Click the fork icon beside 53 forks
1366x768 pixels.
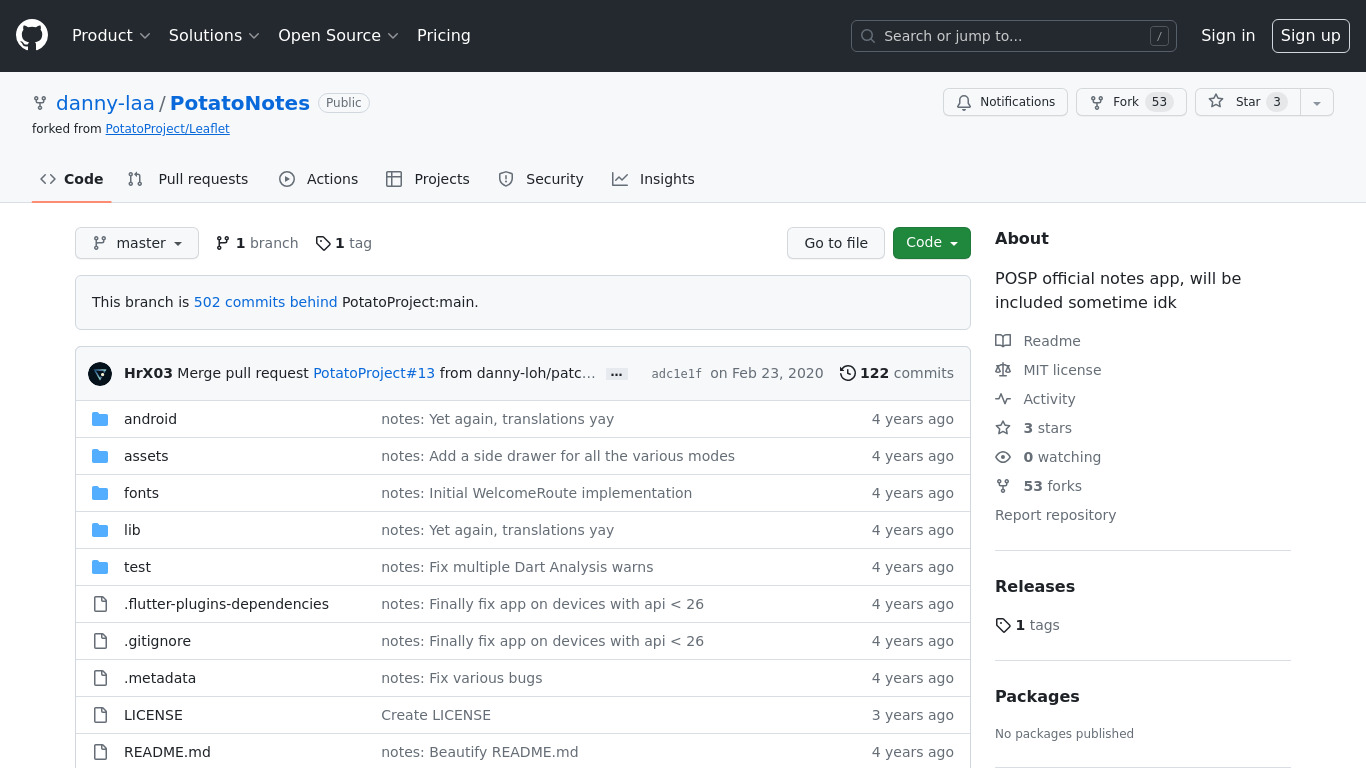[x=1003, y=486]
